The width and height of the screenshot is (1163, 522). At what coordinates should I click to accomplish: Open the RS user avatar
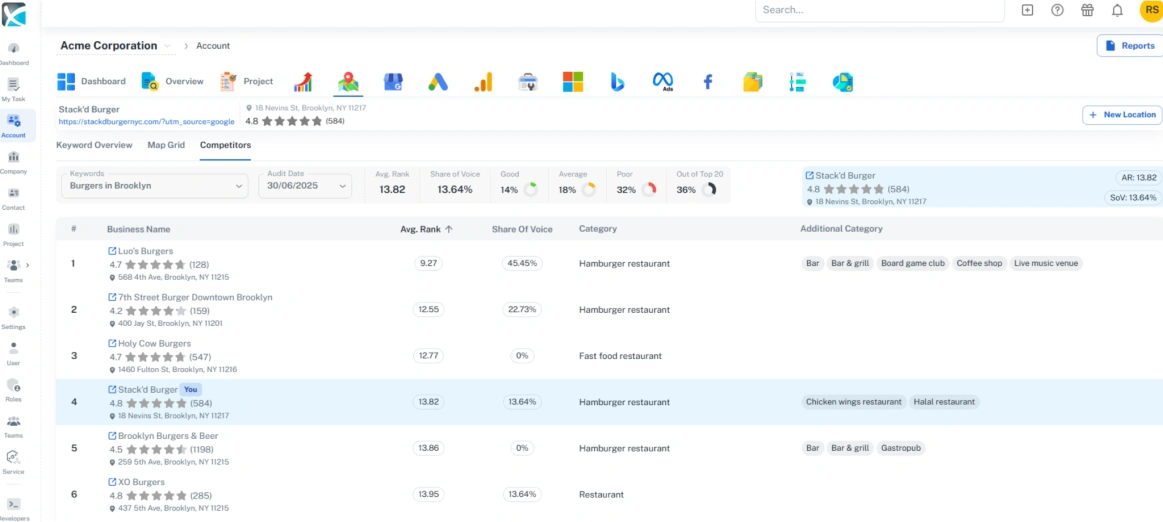[x=1150, y=10]
